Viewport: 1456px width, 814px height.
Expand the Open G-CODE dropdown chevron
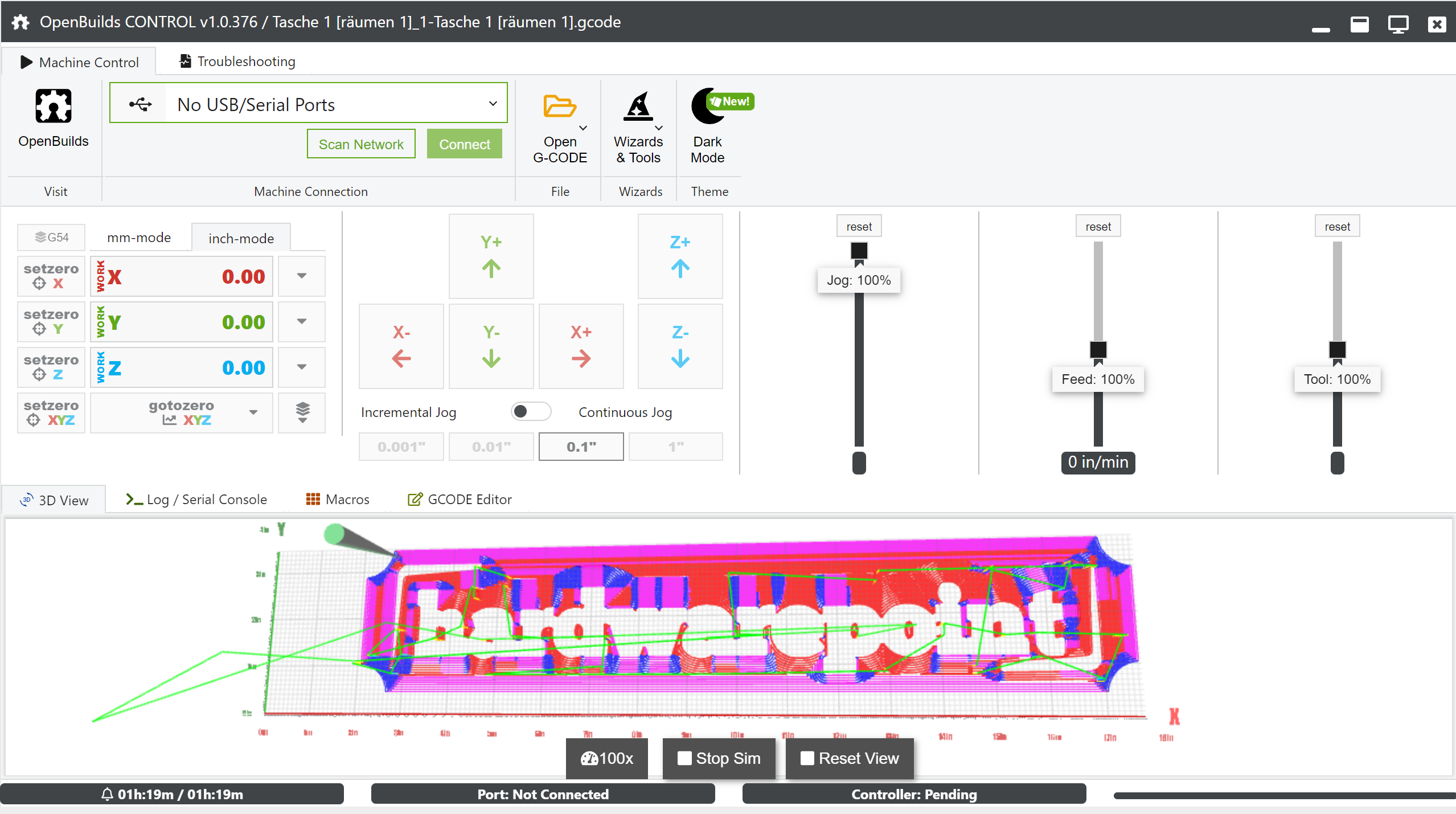[583, 128]
